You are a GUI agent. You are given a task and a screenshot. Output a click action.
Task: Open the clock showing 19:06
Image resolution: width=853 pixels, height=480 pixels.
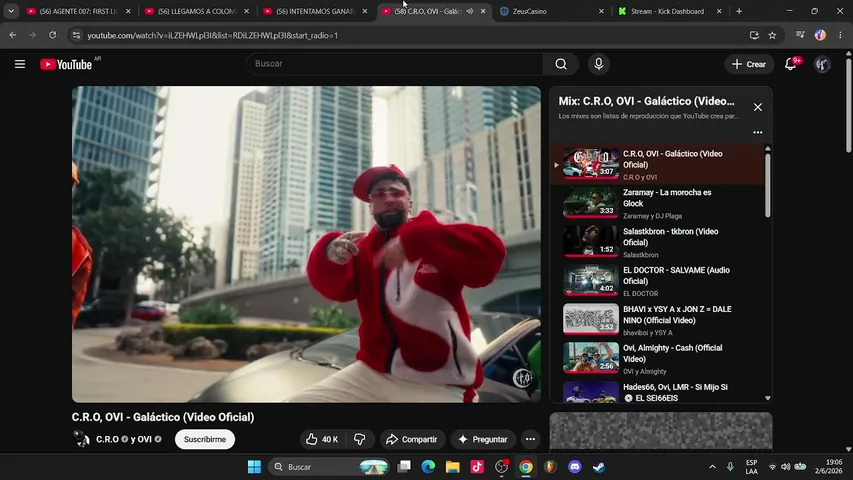[x=829, y=467]
